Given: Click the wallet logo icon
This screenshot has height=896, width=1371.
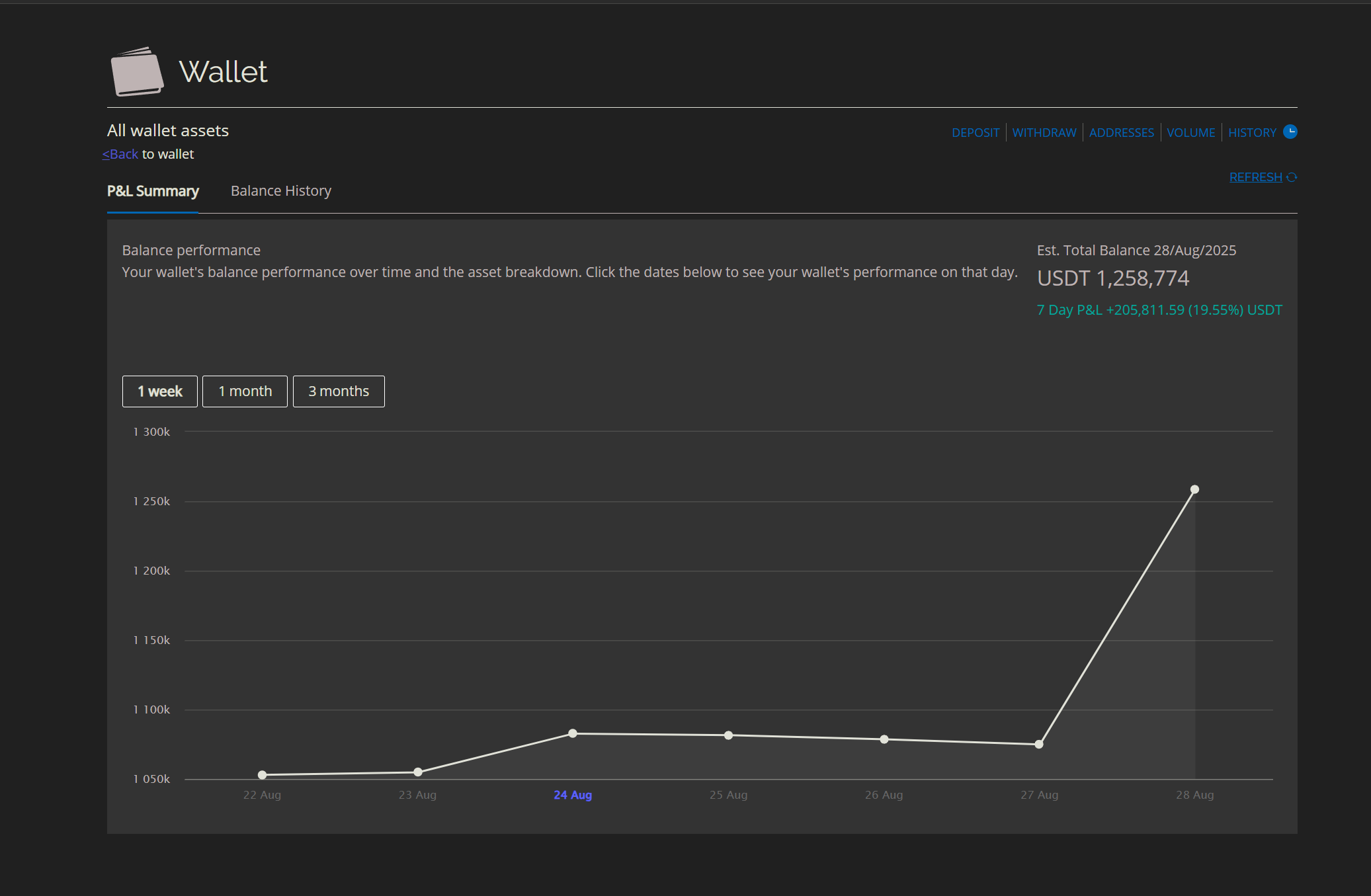Looking at the screenshot, I should pyautogui.click(x=137, y=72).
